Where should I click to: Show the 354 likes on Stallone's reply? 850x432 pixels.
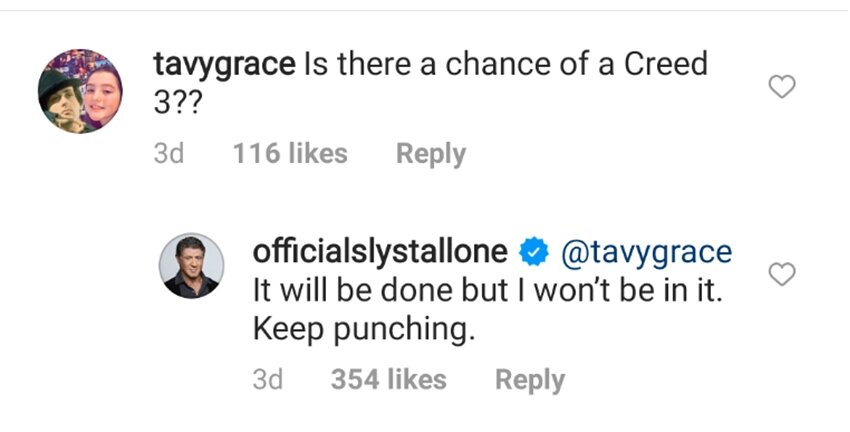pos(388,380)
